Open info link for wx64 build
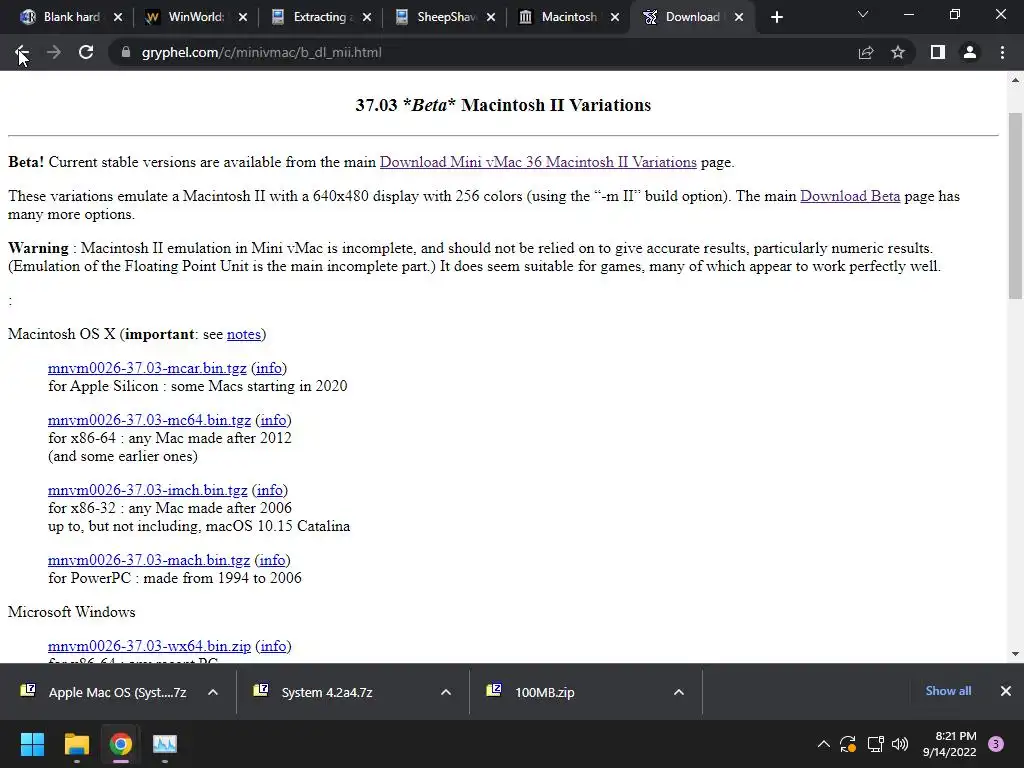This screenshot has width=1024, height=768. pyautogui.click(x=273, y=646)
